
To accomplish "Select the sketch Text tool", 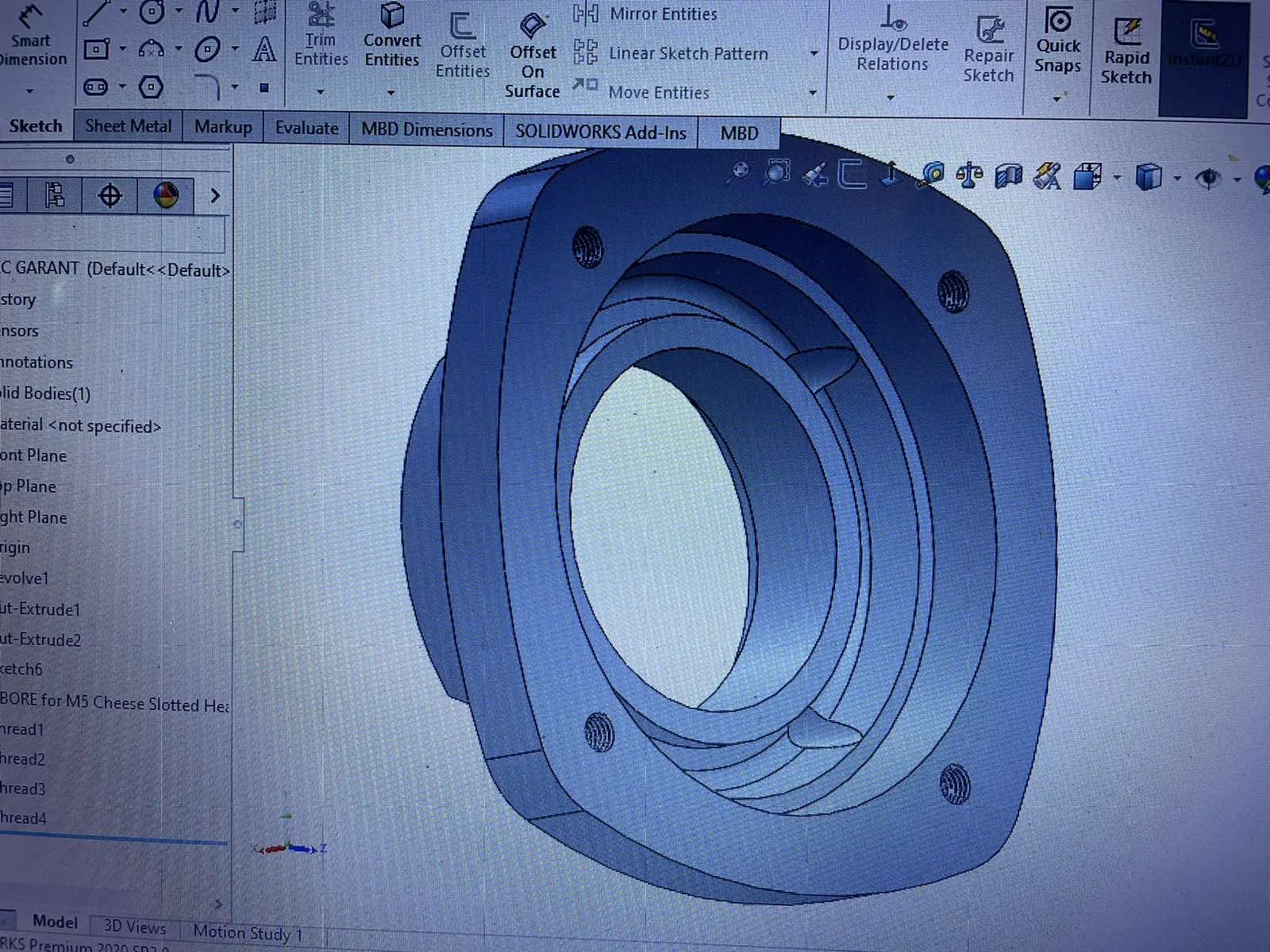I will coord(264,50).
